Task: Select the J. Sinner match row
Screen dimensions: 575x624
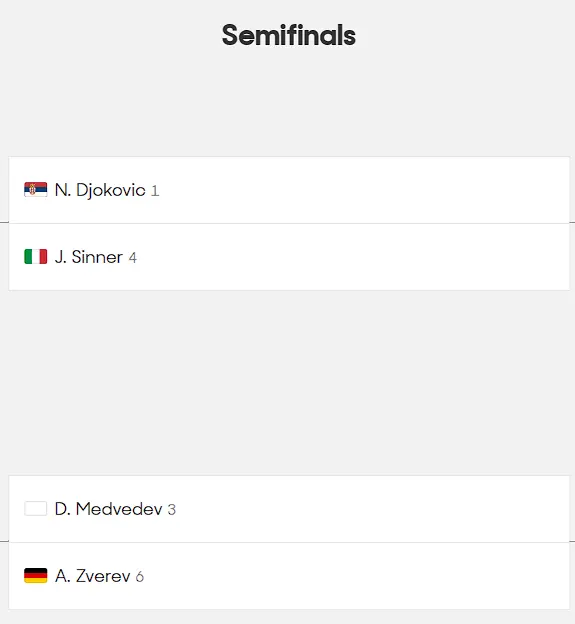Action: pyautogui.click(x=289, y=257)
